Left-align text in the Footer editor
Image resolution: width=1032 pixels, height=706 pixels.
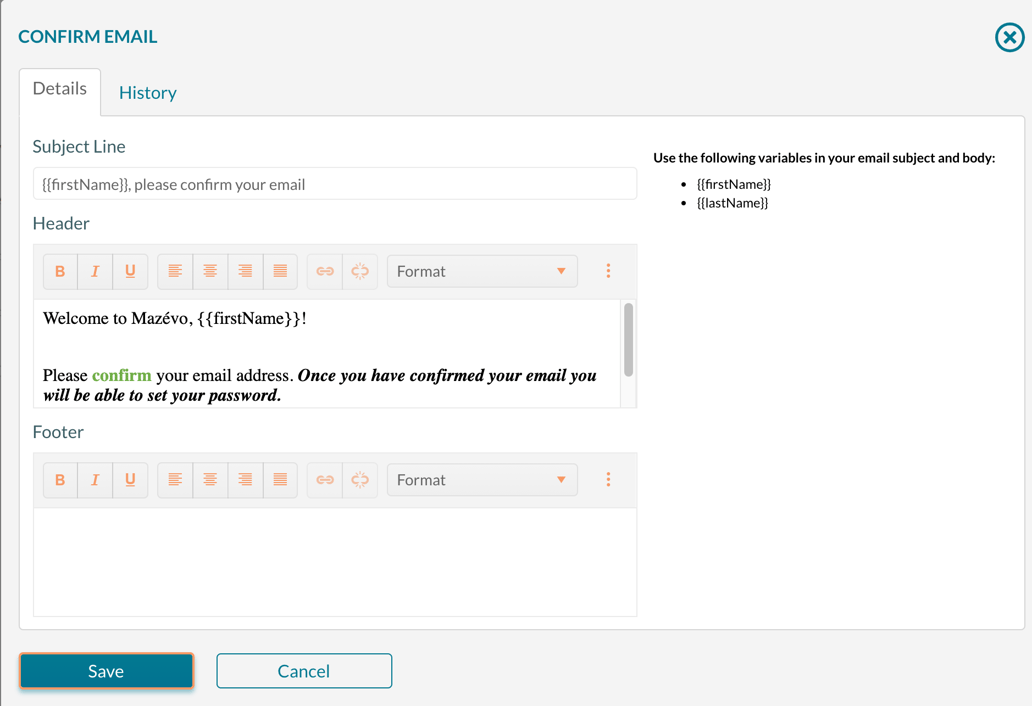[x=174, y=480]
